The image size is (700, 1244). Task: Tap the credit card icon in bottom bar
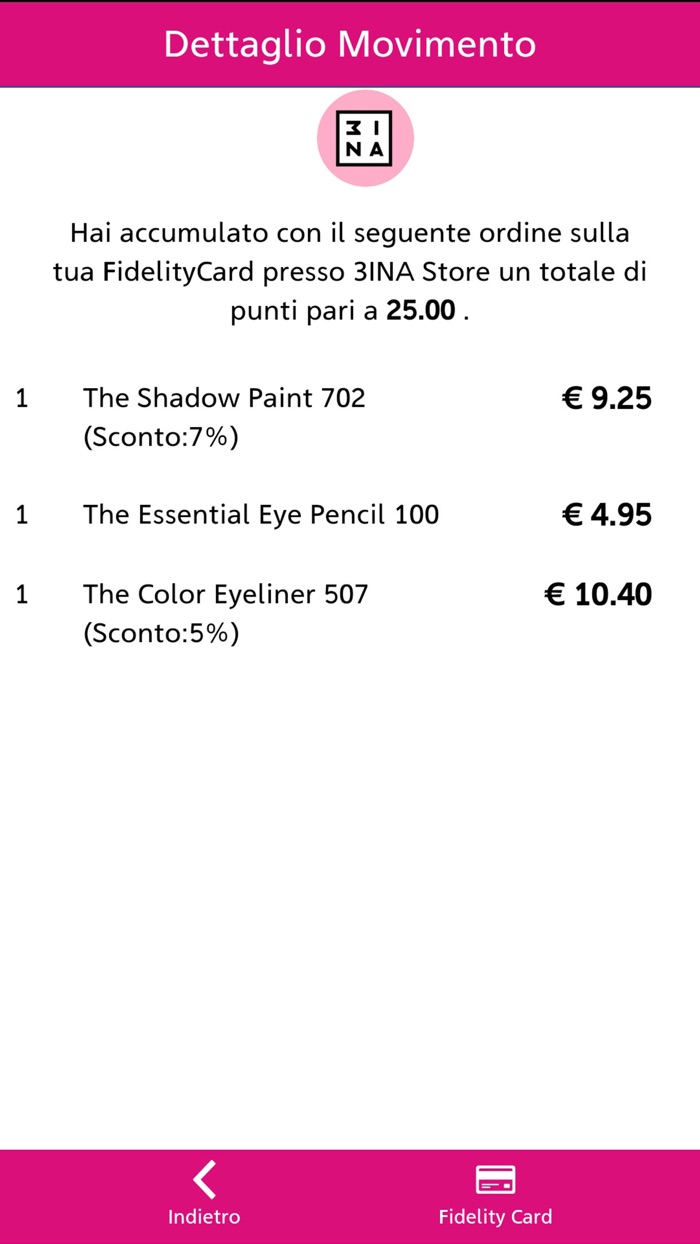pyautogui.click(x=495, y=1180)
